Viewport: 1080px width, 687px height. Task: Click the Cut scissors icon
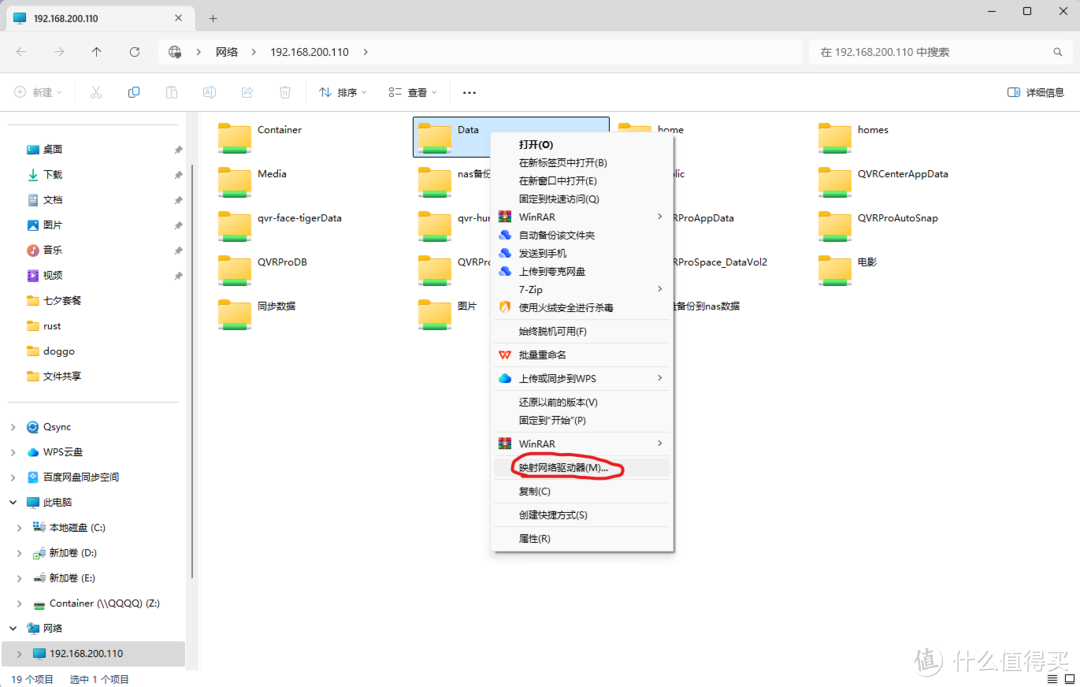pos(96,92)
